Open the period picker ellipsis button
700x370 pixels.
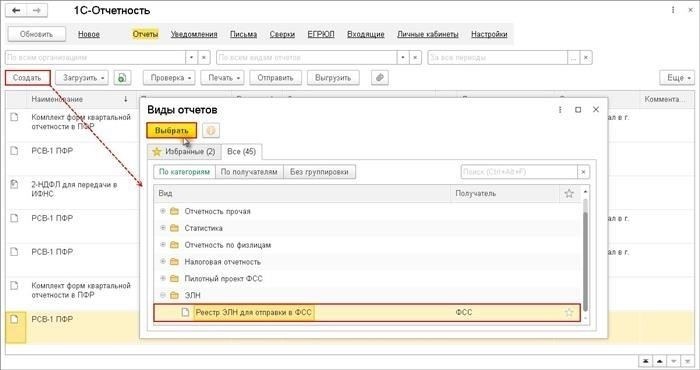[574, 58]
